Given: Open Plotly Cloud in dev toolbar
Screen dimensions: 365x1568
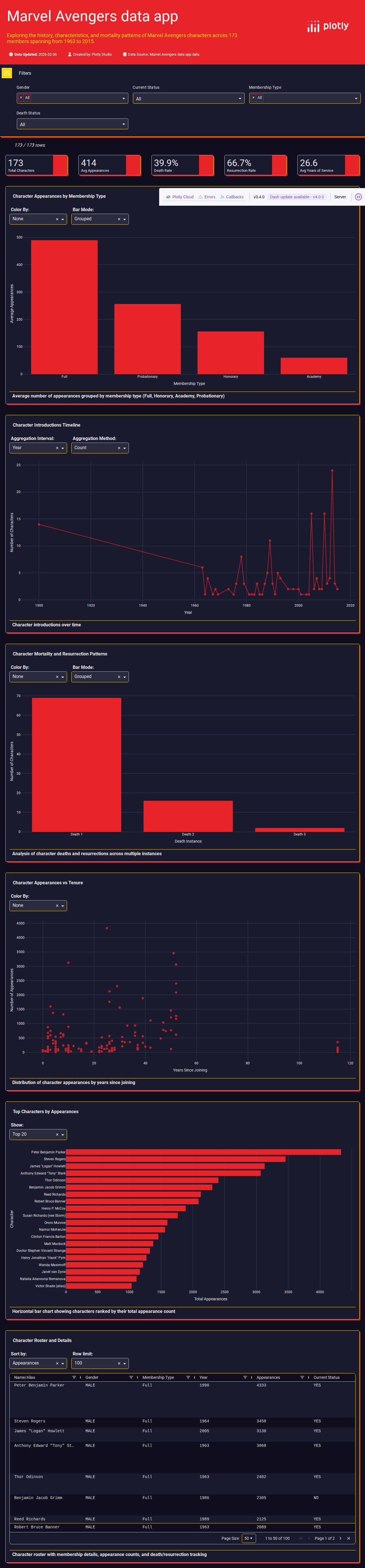Looking at the screenshot, I should [x=179, y=197].
